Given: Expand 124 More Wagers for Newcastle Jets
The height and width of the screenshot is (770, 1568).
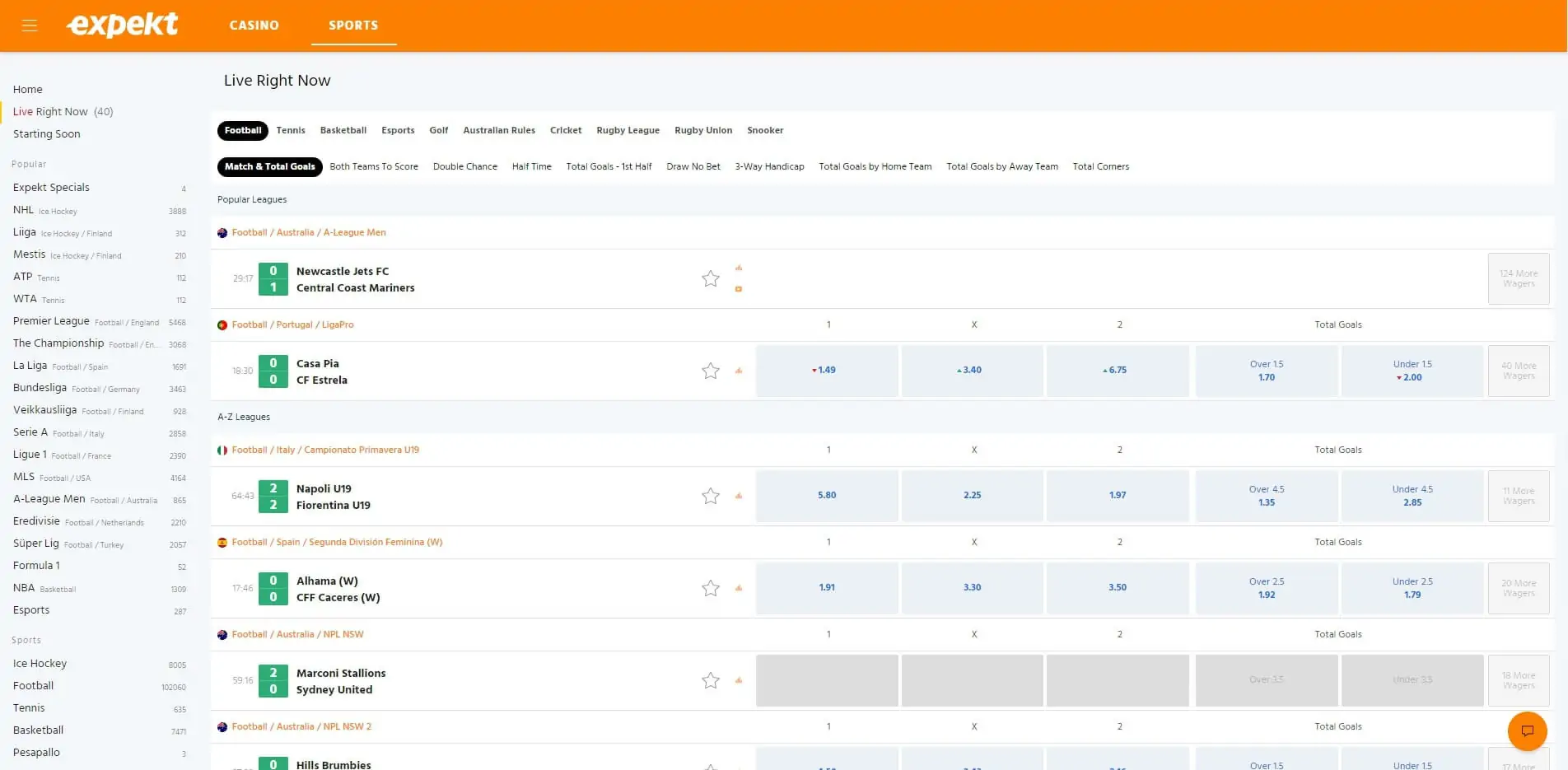Looking at the screenshot, I should (1518, 278).
